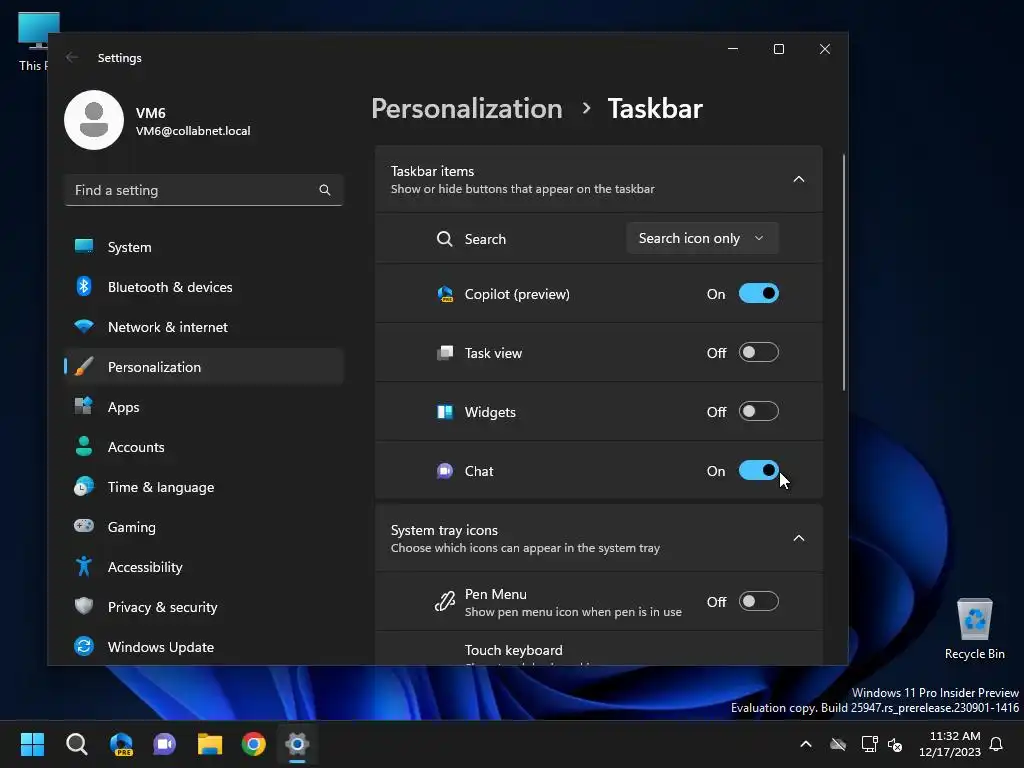Open the Start menu from taskbar
The height and width of the screenshot is (768, 1024).
tap(32, 744)
